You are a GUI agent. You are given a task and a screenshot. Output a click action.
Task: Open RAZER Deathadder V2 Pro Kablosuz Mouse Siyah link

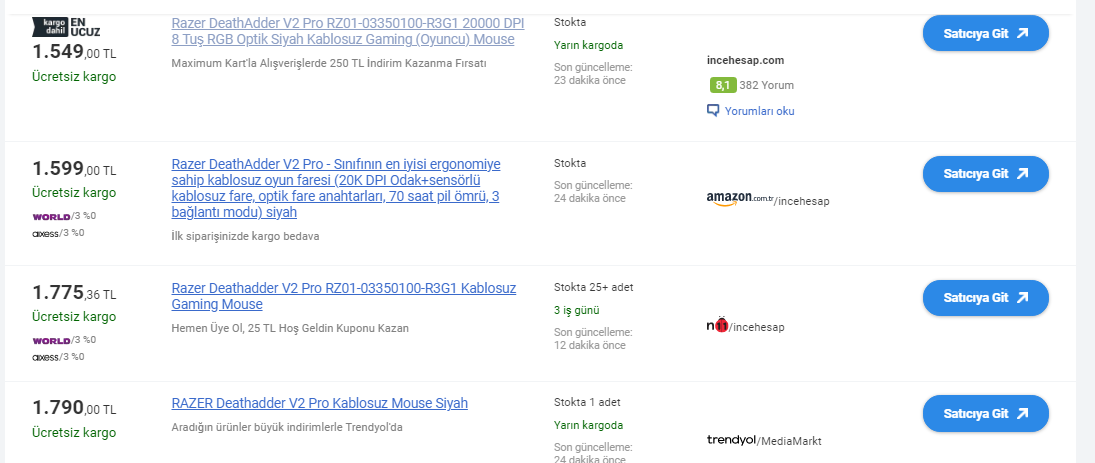[x=319, y=403]
